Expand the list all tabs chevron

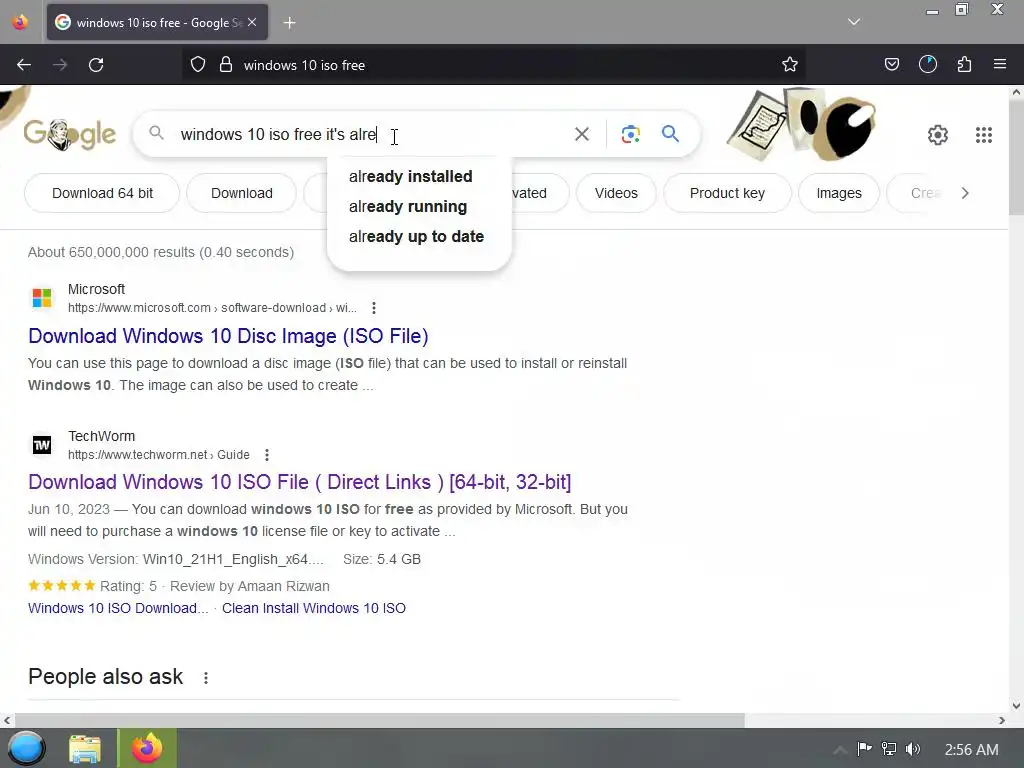[854, 22]
